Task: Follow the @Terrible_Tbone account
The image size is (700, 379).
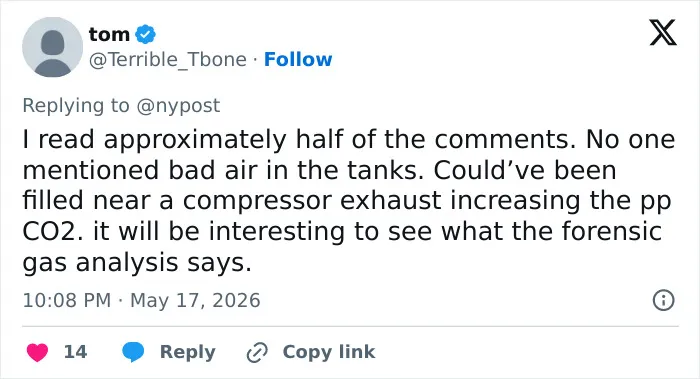Action: (298, 59)
